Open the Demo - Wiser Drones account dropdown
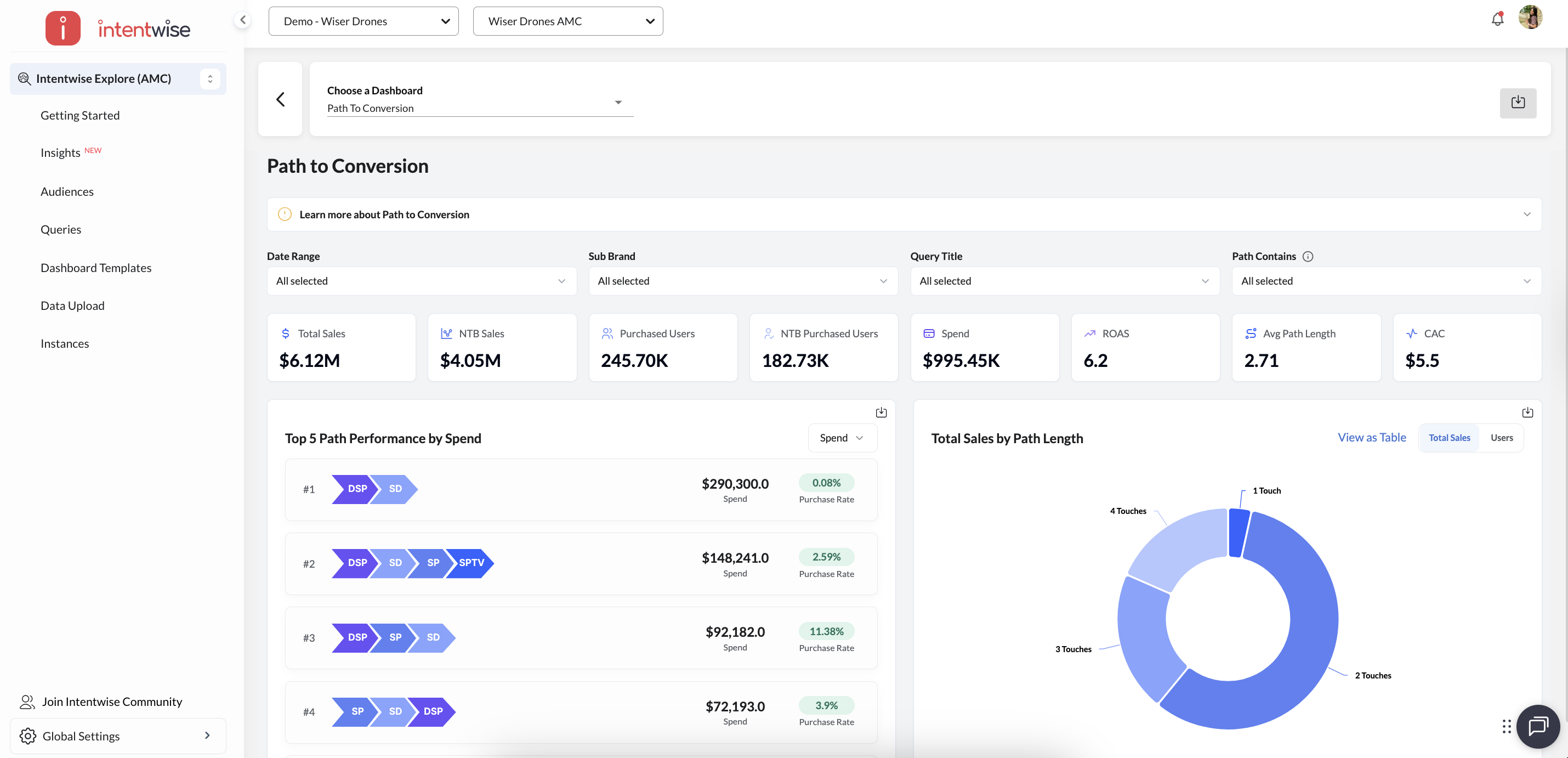 click(x=363, y=21)
